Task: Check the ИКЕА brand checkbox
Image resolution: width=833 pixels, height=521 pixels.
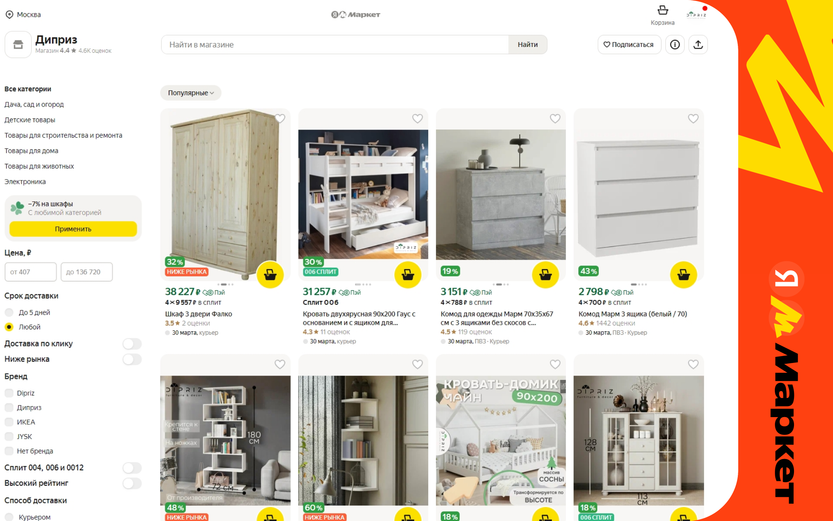Action: pyautogui.click(x=9, y=422)
